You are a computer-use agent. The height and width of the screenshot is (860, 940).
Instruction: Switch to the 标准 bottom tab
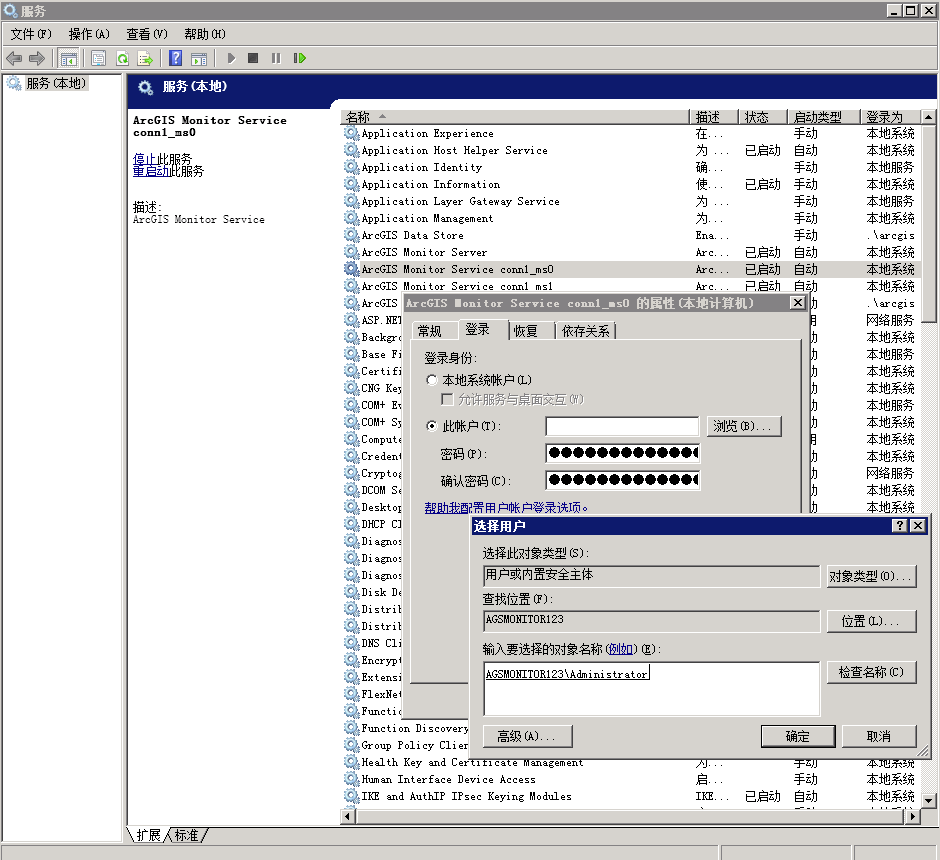click(186, 835)
